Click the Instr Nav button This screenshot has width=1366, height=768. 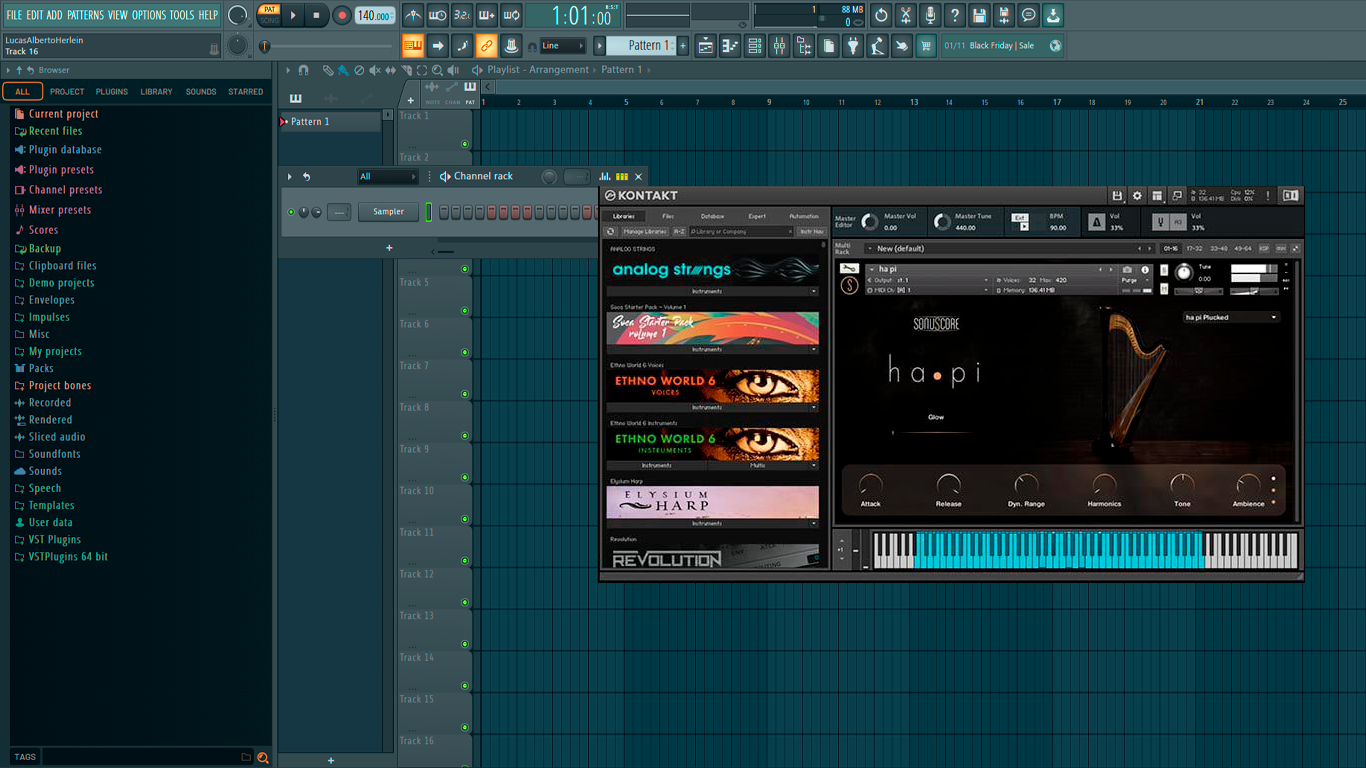click(x=811, y=231)
